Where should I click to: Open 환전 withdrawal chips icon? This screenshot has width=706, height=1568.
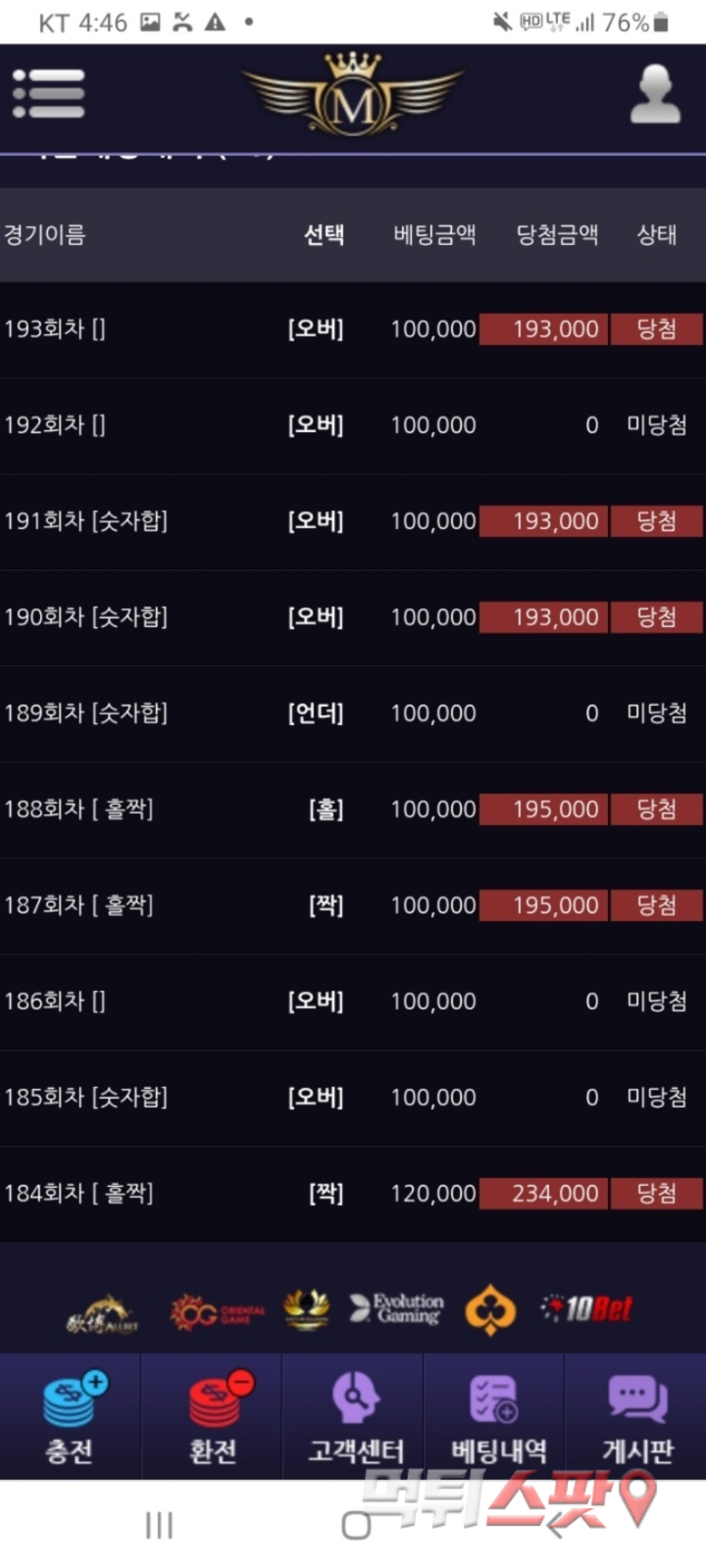(x=213, y=1417)
